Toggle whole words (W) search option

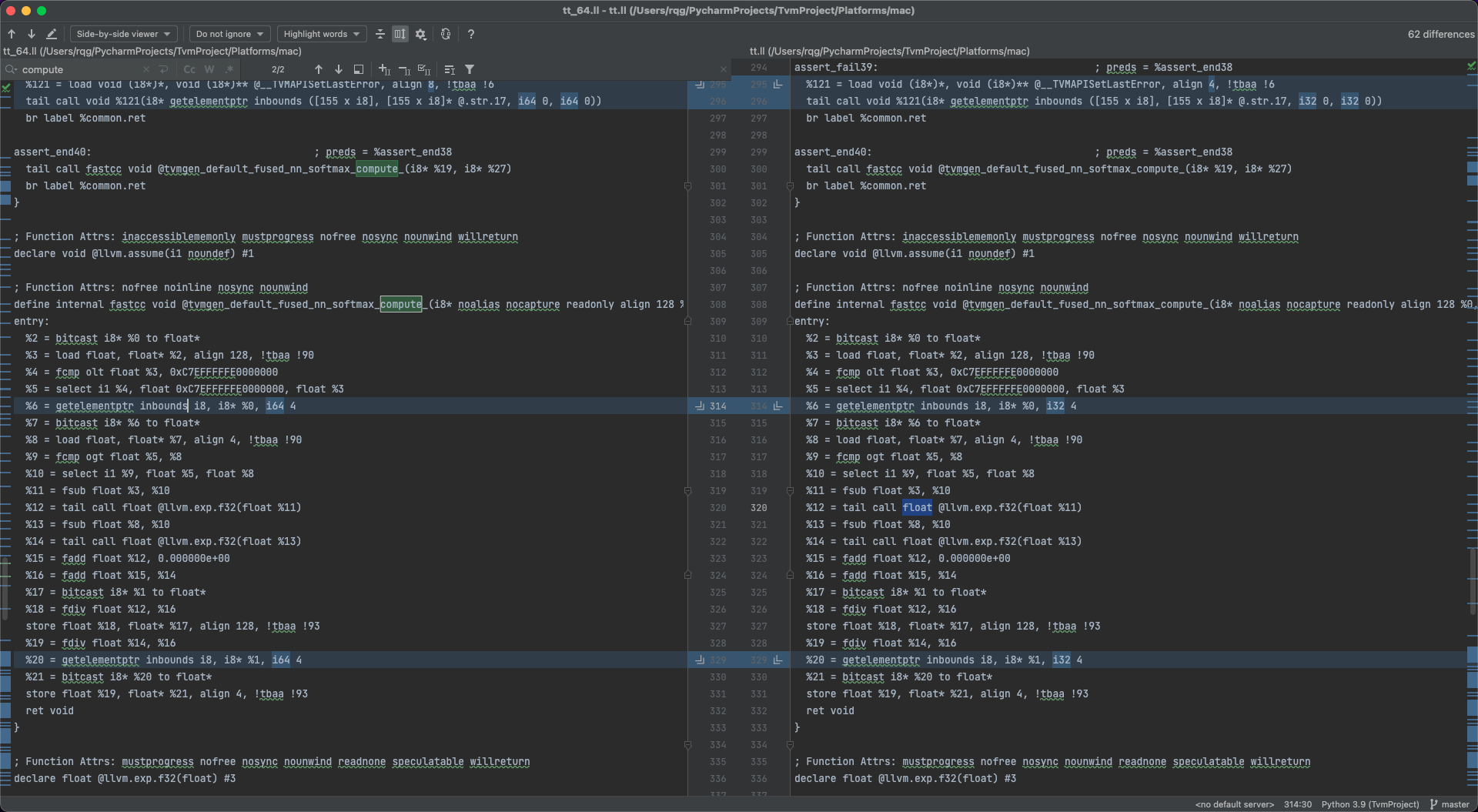coord(209,69)
